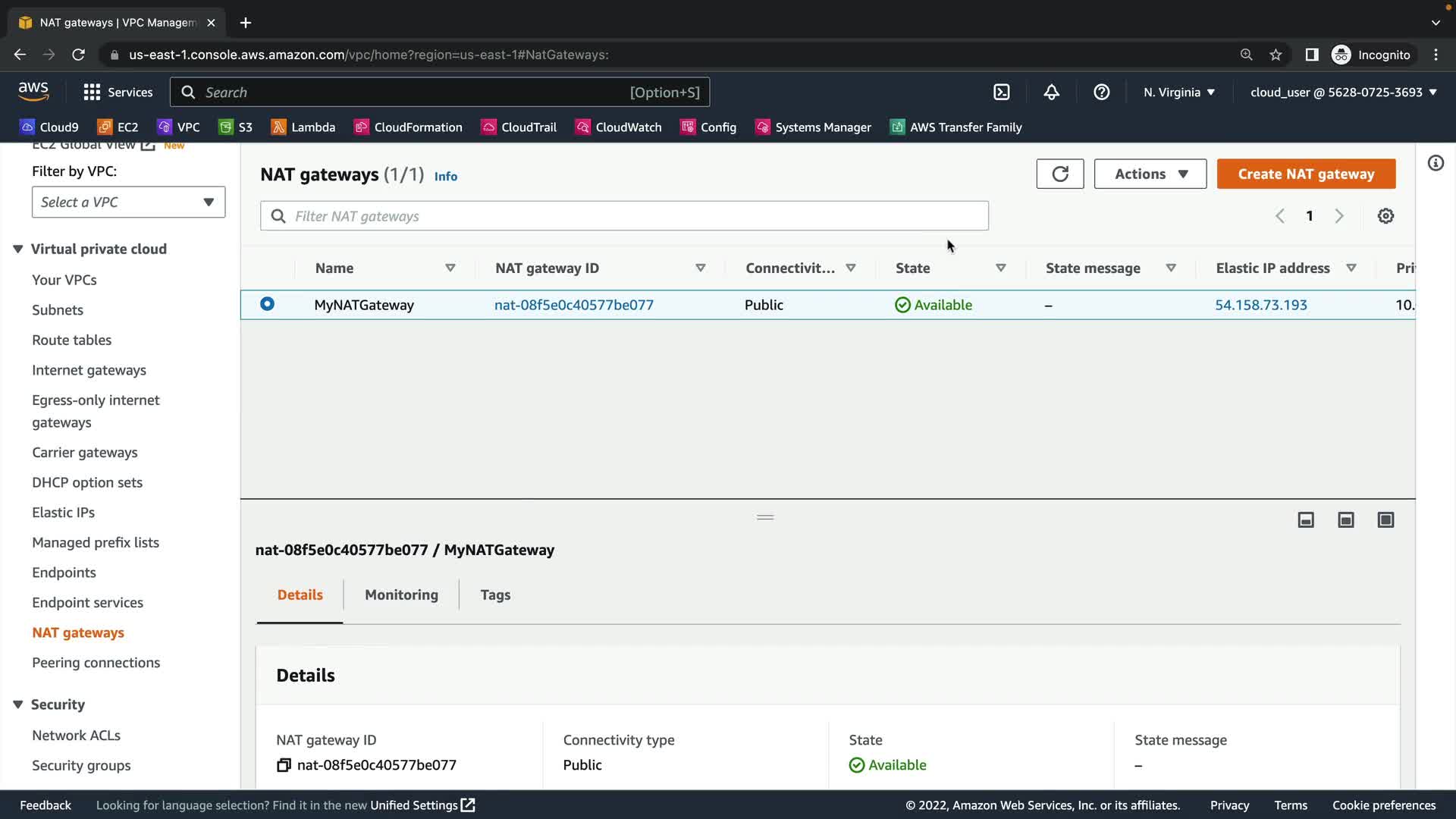This screenshot has width=1456, height=819.
Task: Open notifications bell icon
Action: (1051, 92)
